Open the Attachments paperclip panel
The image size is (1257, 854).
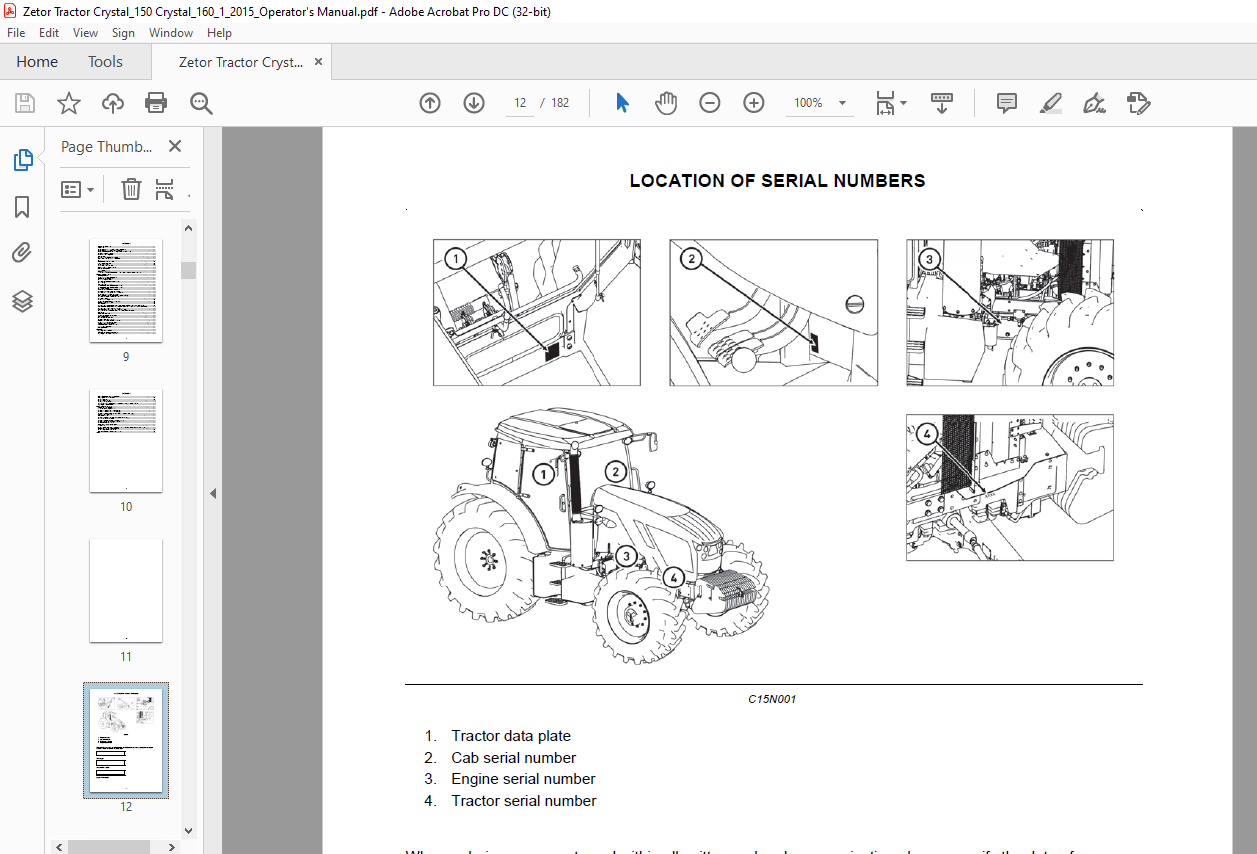pos(22,253)
